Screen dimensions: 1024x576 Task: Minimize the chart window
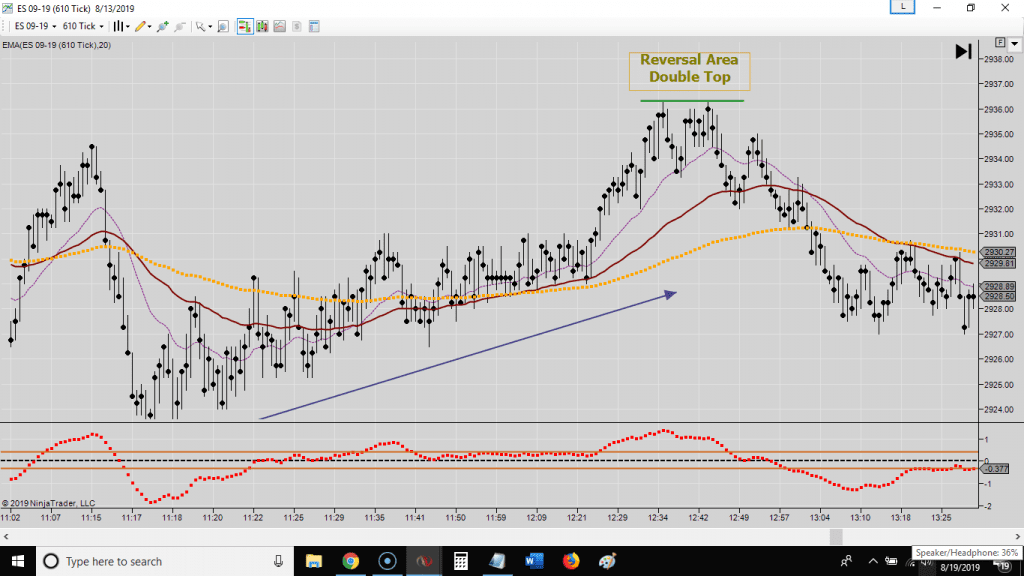coord(936,8)
